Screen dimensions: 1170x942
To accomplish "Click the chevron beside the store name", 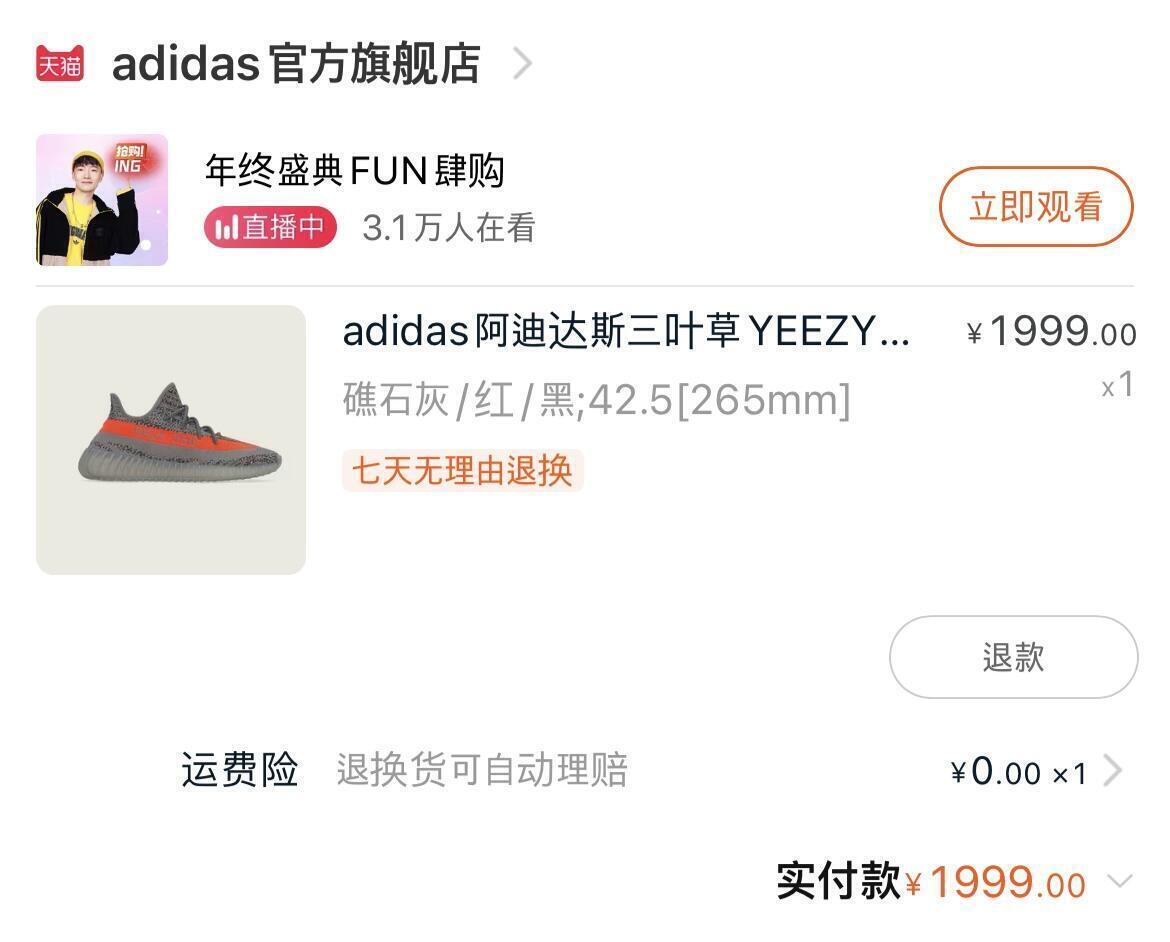I will coord(522,64).
